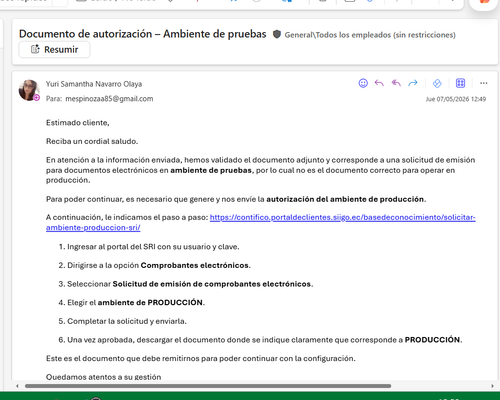Screen dimensions: 500x400
Task: Reply to all with double-arrow icon
Action: (x=396, y=83)
